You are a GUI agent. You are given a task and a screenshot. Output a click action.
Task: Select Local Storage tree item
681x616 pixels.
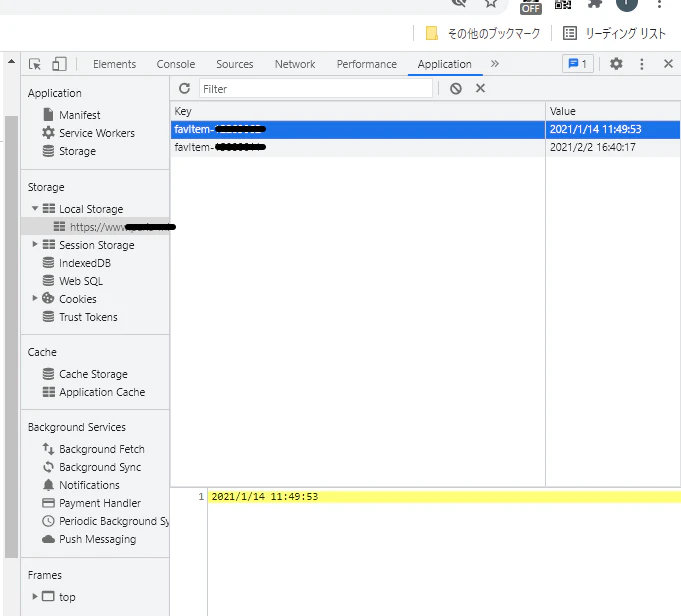pos(91,209)
